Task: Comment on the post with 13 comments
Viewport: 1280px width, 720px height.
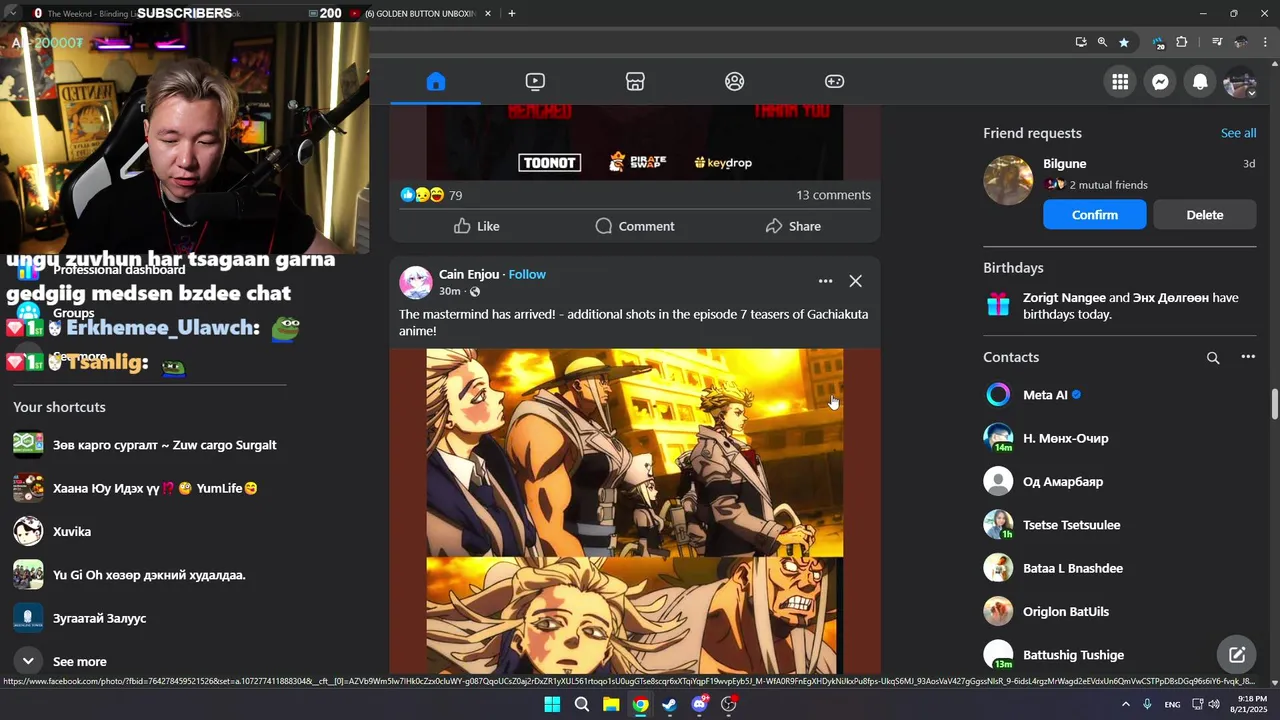Action: coord(635,226)
